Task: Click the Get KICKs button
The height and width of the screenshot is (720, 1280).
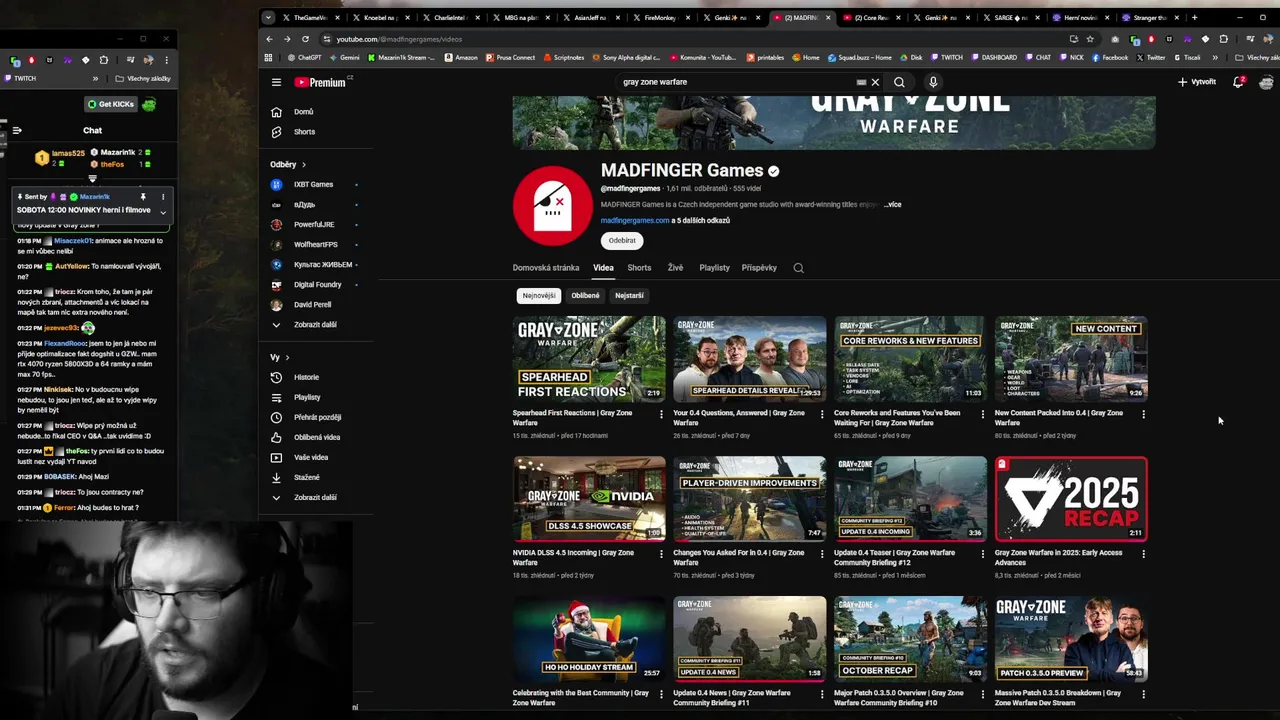Action: pyautogui.click(x=110, y=104)
